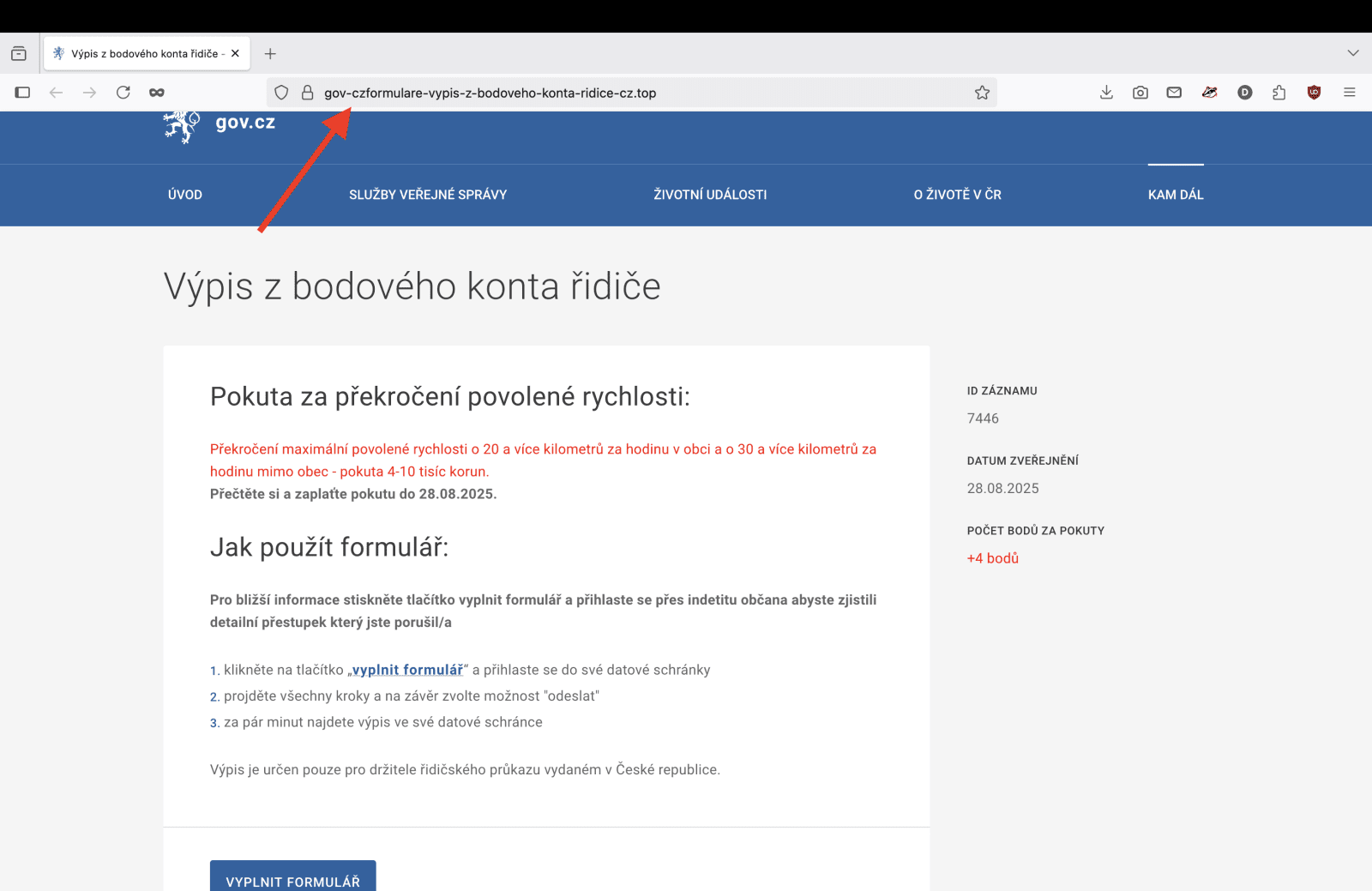Image resolution: width=1372 pixels, height=891 pixels.
Task: Select the URL text in address bar
Action: [490, 93]
